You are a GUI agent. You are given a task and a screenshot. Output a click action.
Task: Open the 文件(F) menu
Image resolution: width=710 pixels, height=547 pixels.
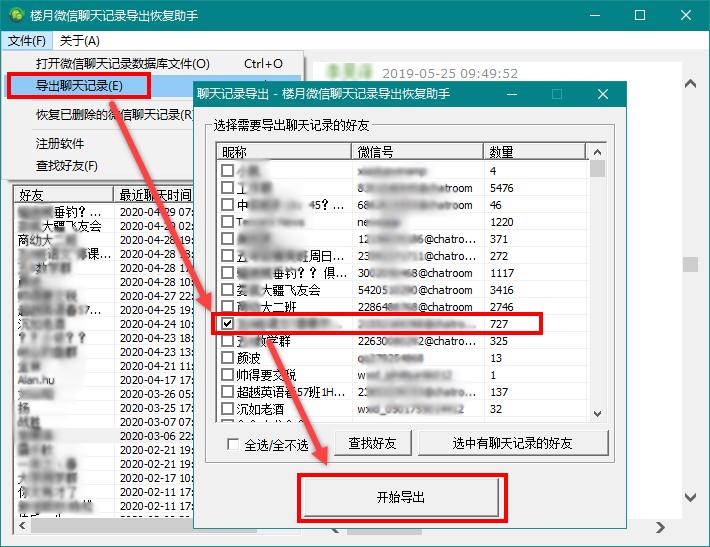pos(27,41)
